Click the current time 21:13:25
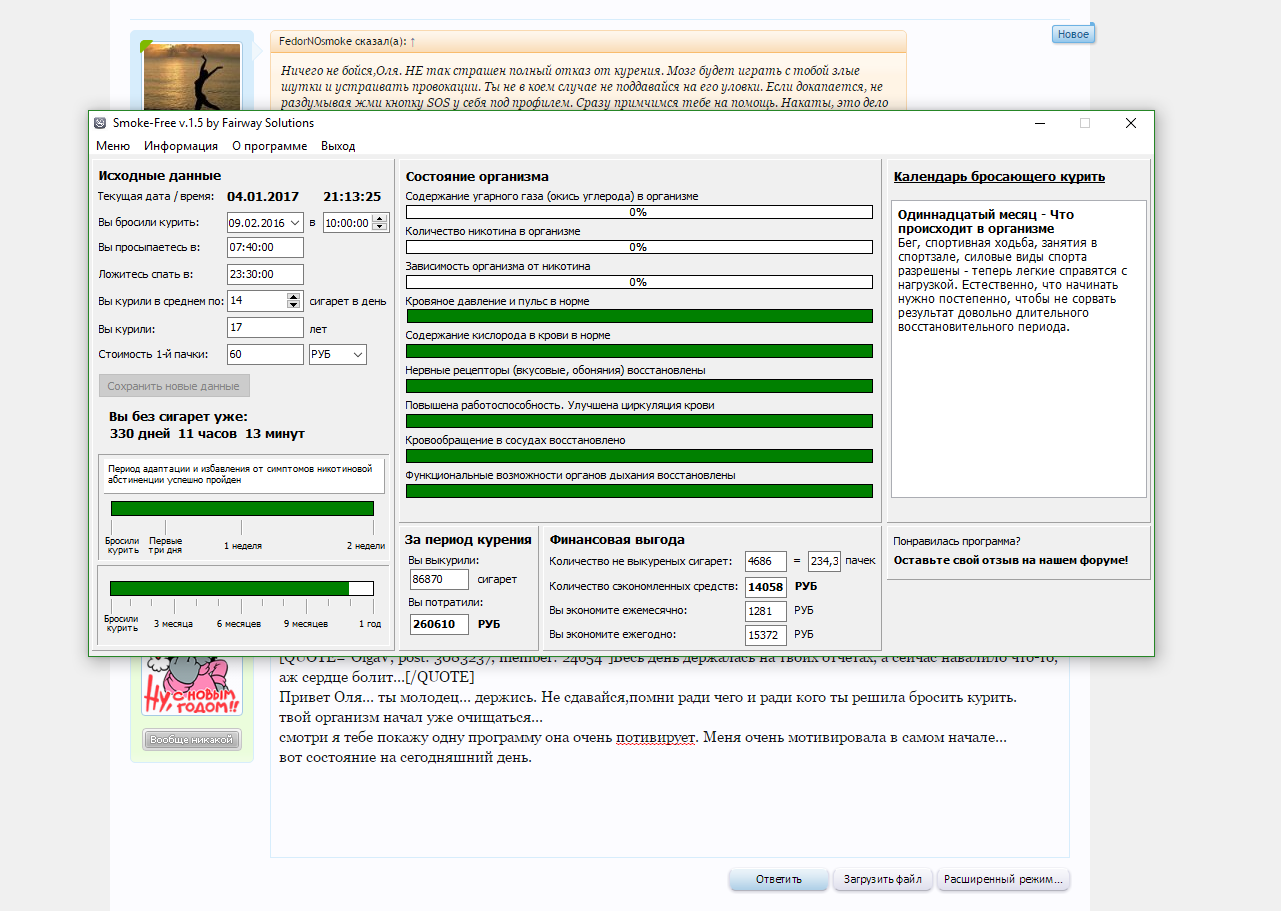The width and height of the screenshot is (1281, 911). tap(352, 196)
